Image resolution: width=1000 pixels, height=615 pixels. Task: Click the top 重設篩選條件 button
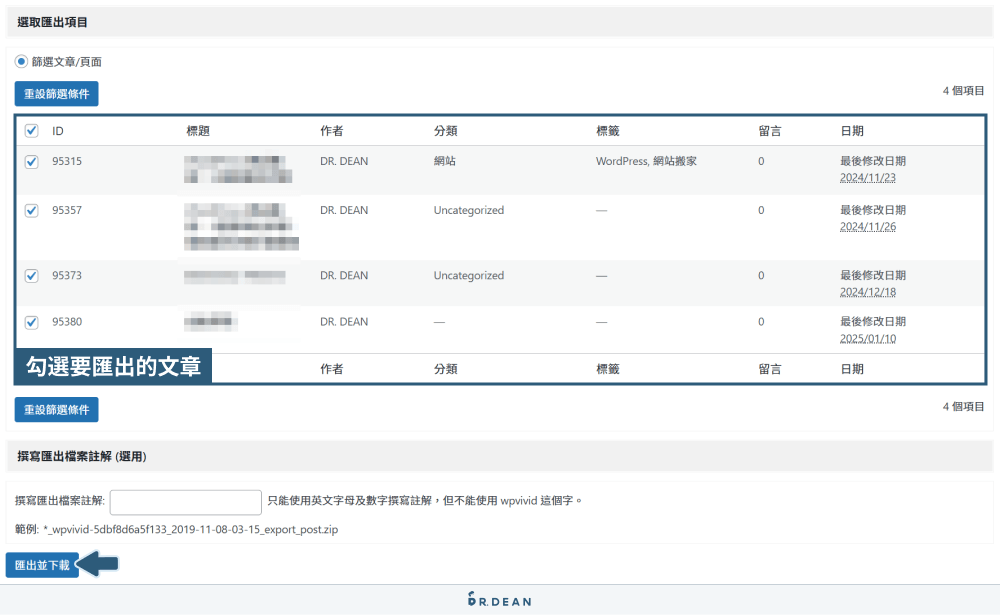(x=56, y=93)
